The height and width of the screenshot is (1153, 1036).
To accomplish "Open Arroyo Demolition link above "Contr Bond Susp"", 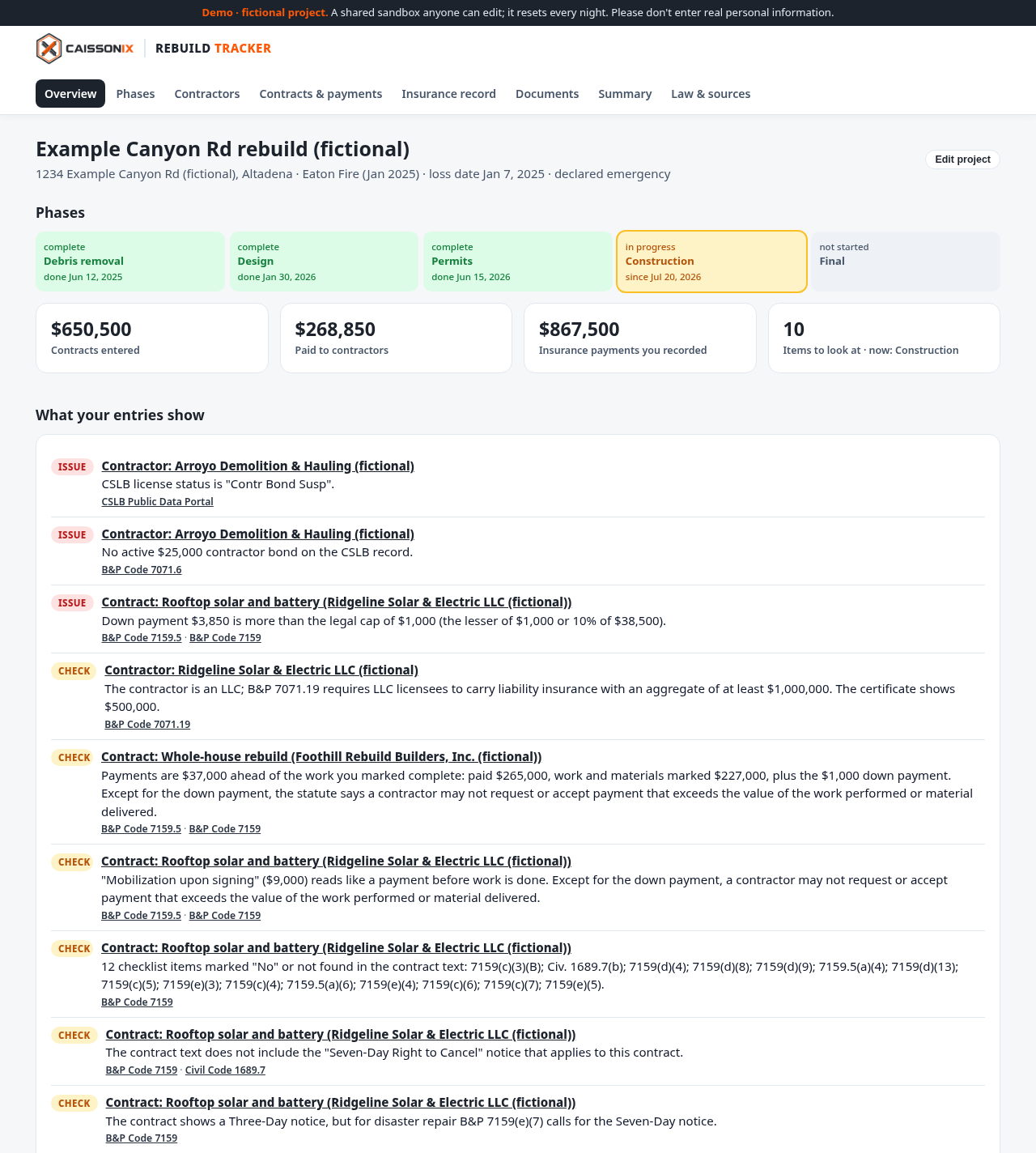I will pos(257,466).
